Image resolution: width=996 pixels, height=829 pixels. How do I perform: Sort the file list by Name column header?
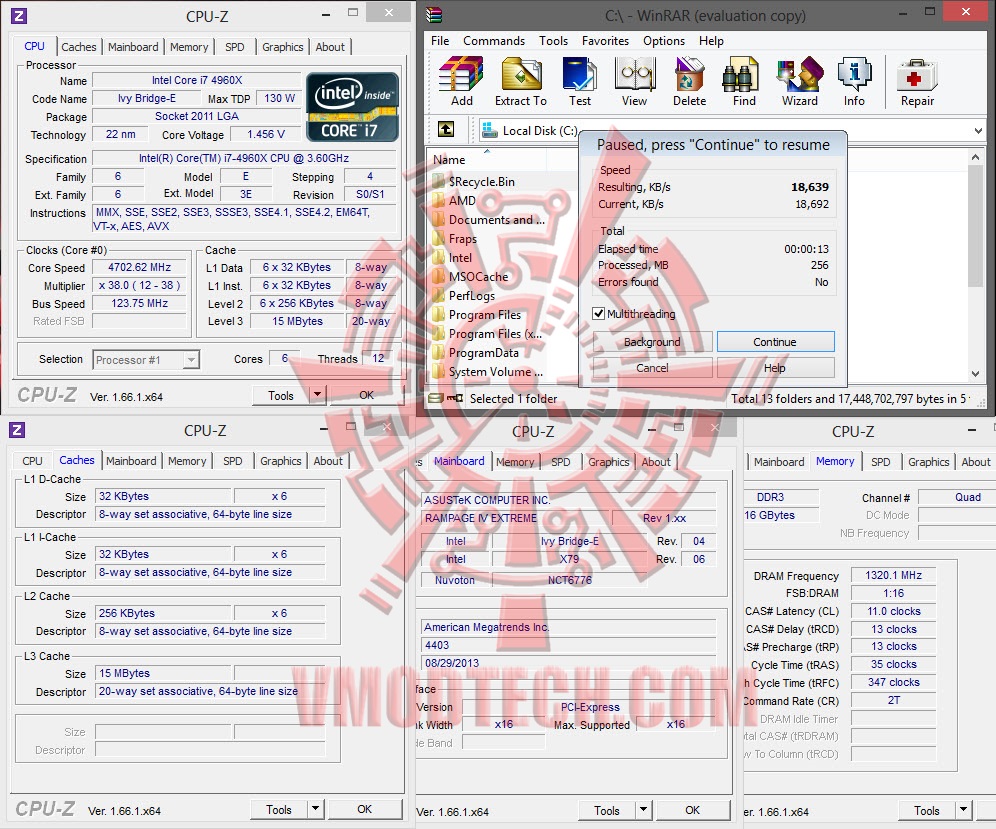click(x=448, y=160)
